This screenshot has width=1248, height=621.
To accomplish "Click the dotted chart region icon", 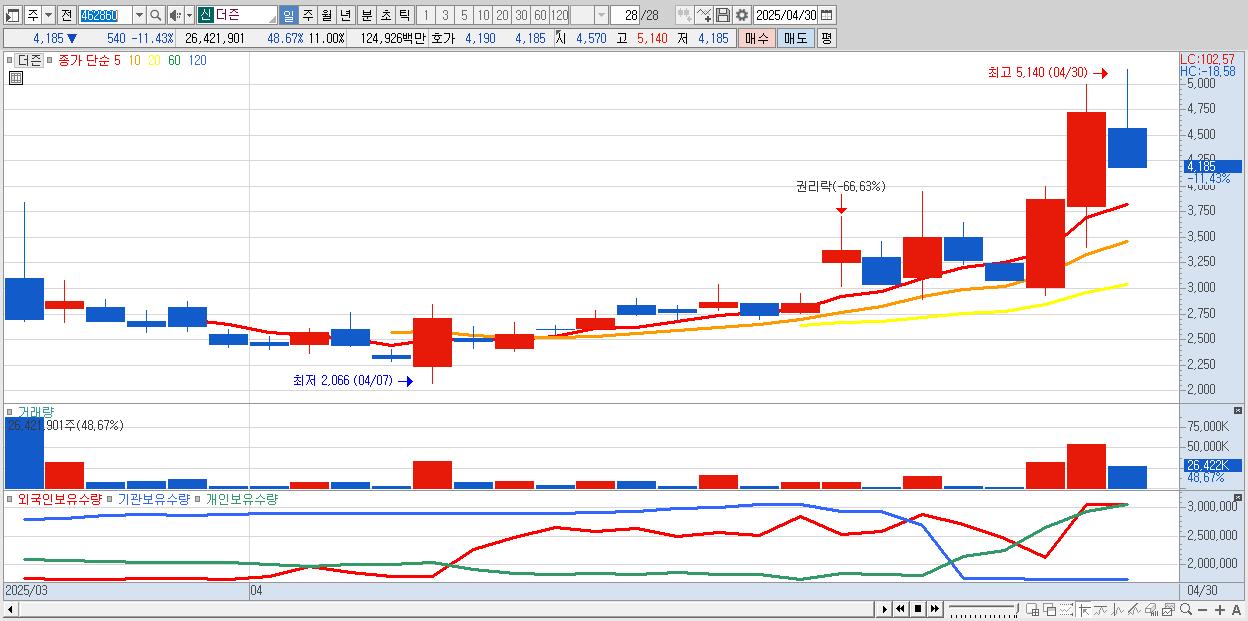I will pyautogui.click(x=1066, y=609).
